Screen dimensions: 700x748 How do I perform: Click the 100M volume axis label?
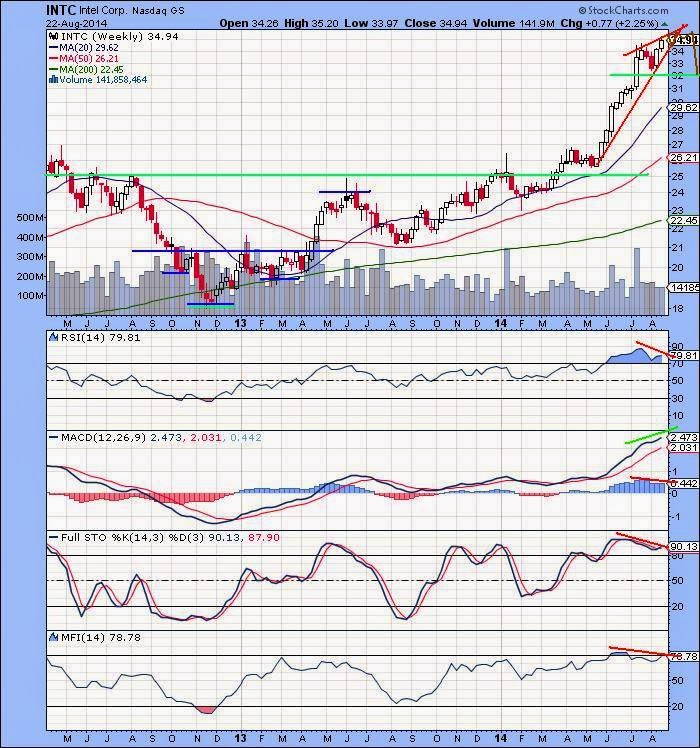31,295
